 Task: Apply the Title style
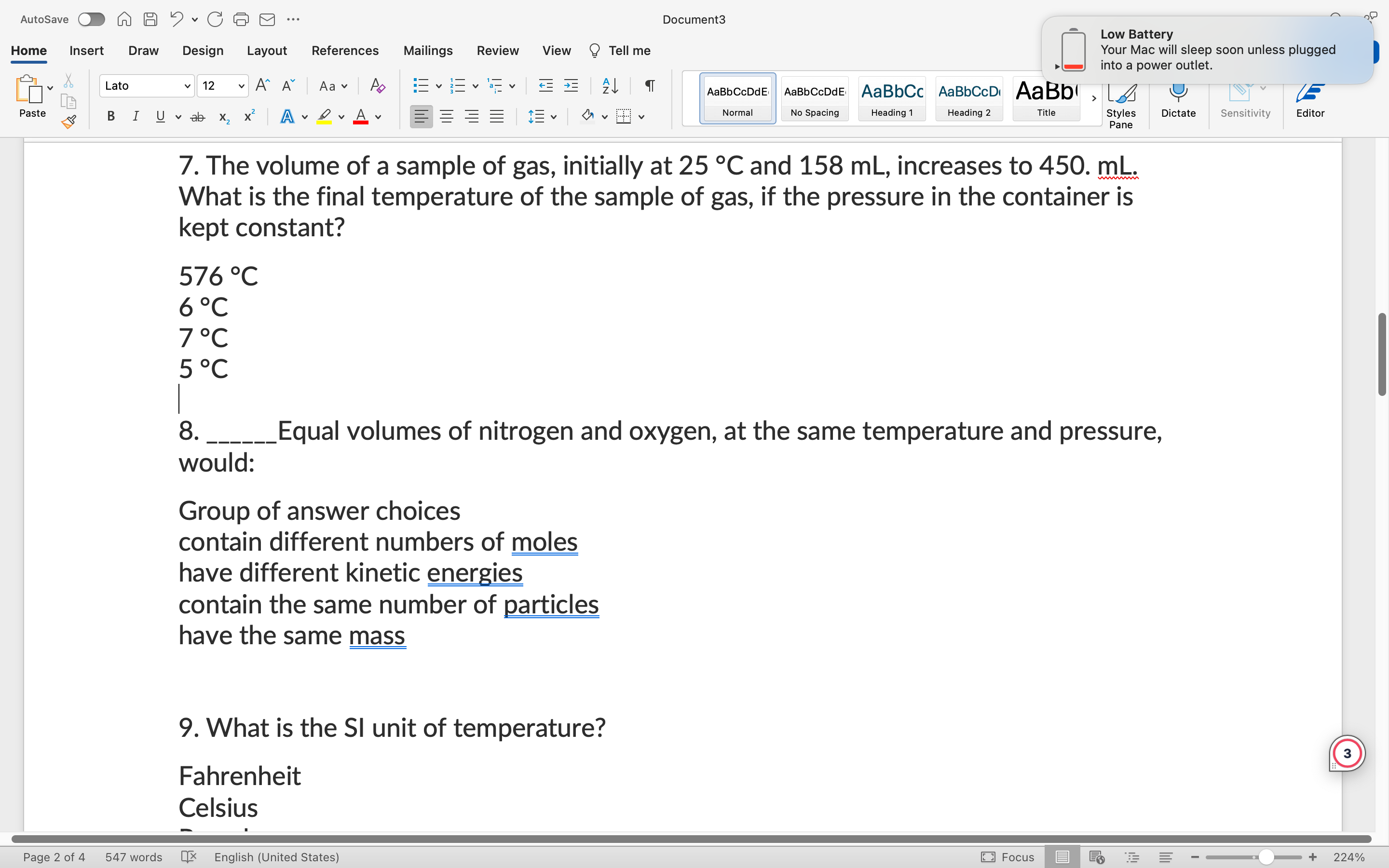coord(1045,98)
